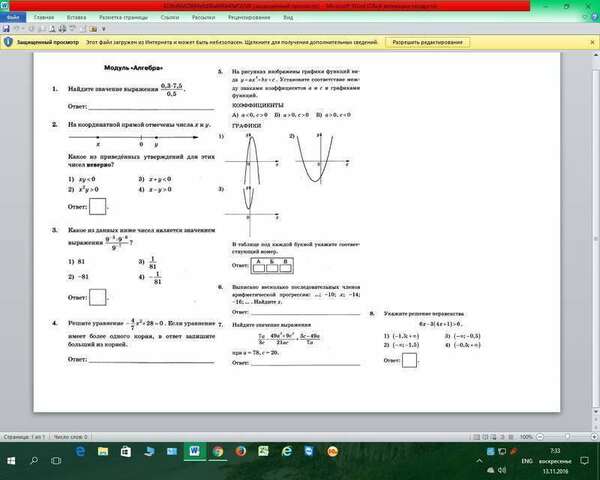The width and height of the screenshot is (600, 480).
Task: Open the orange round app on taskbar
Action: (333, 452)
